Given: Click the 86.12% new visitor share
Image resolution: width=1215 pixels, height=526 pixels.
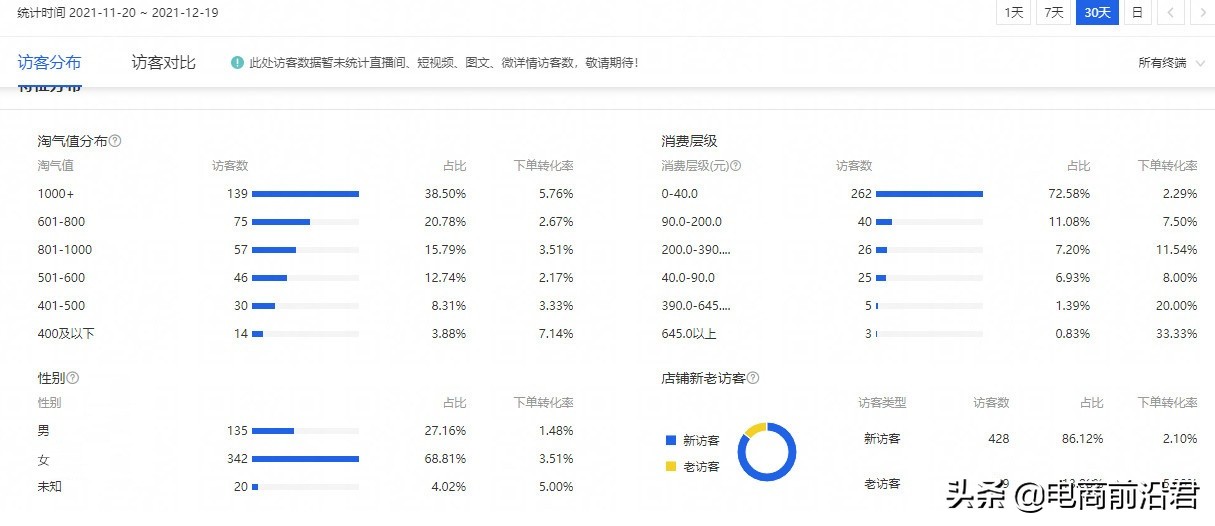Looking at the screenshot, I should [1082, 439].
